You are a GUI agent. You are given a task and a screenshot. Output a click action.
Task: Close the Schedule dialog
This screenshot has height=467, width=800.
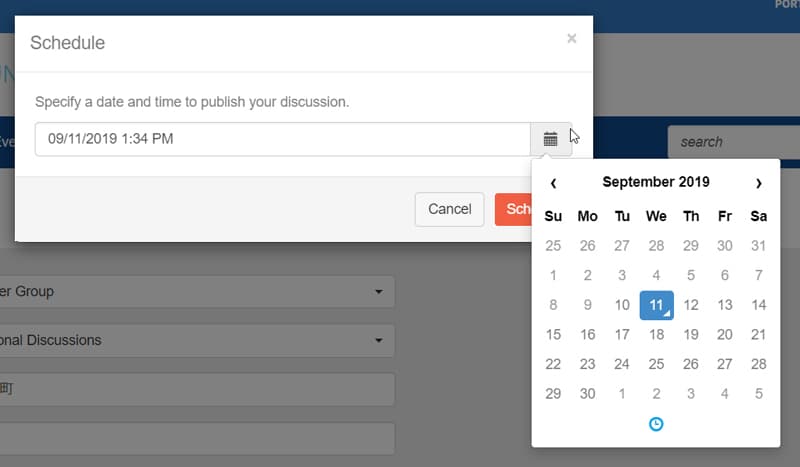(571, 38)
